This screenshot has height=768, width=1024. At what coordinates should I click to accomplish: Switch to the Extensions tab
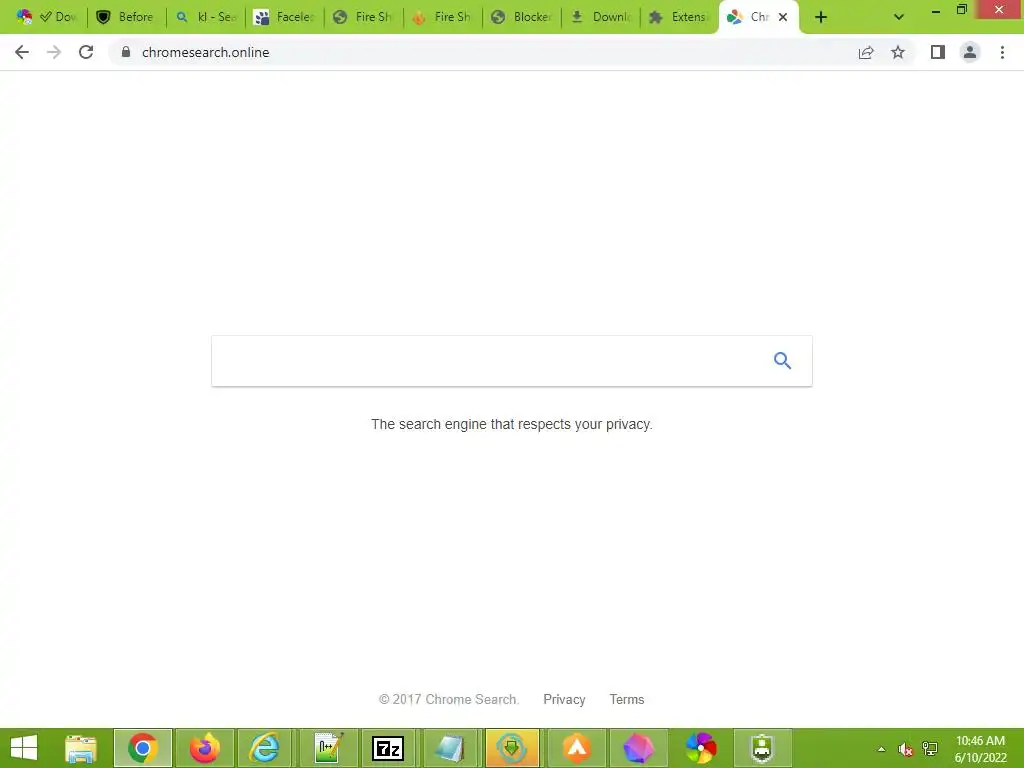[x=680, y=18]
